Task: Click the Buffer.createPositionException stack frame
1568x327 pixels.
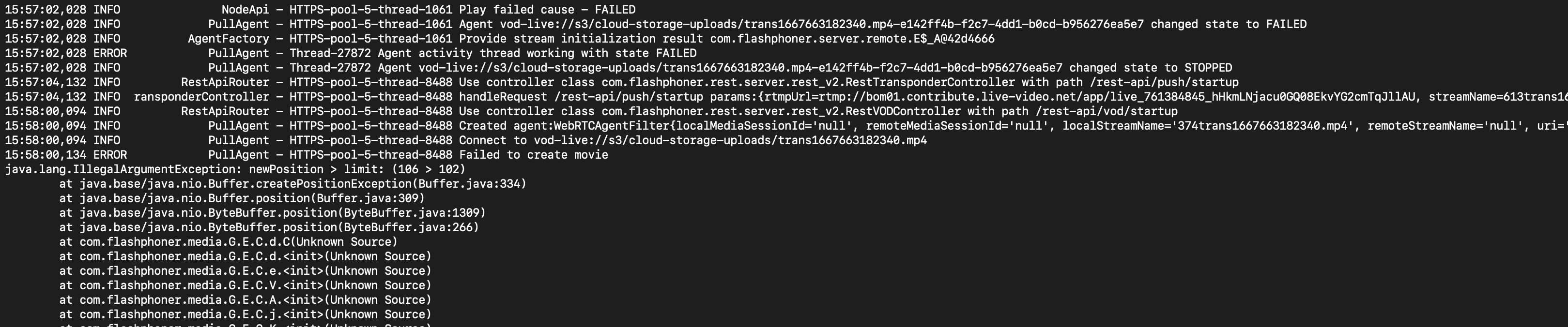Action: tap(293, 184)
